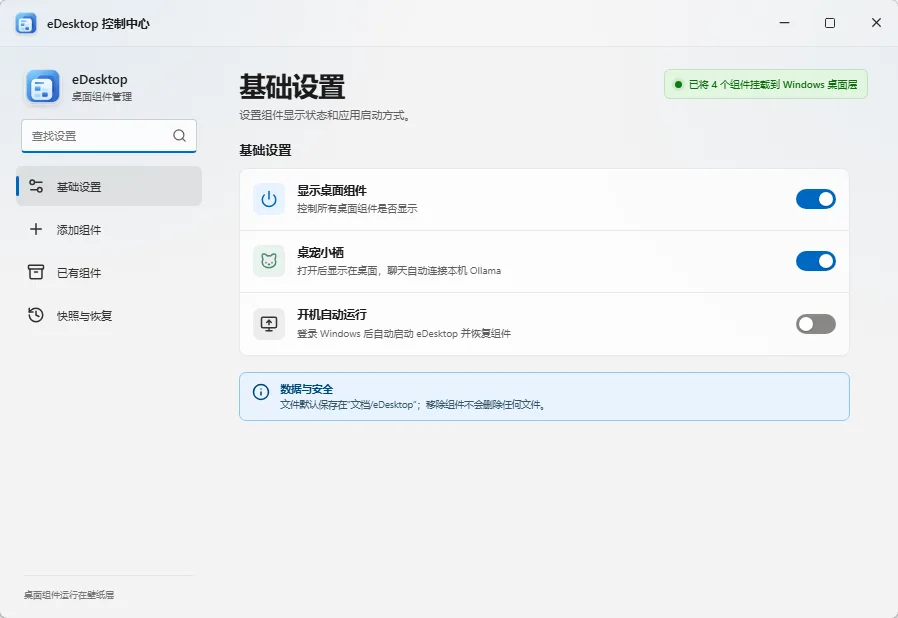Click the cat icon beside 桌宠小栖
The width and height of the screenshot is (898, 618).
click(269, 261)
